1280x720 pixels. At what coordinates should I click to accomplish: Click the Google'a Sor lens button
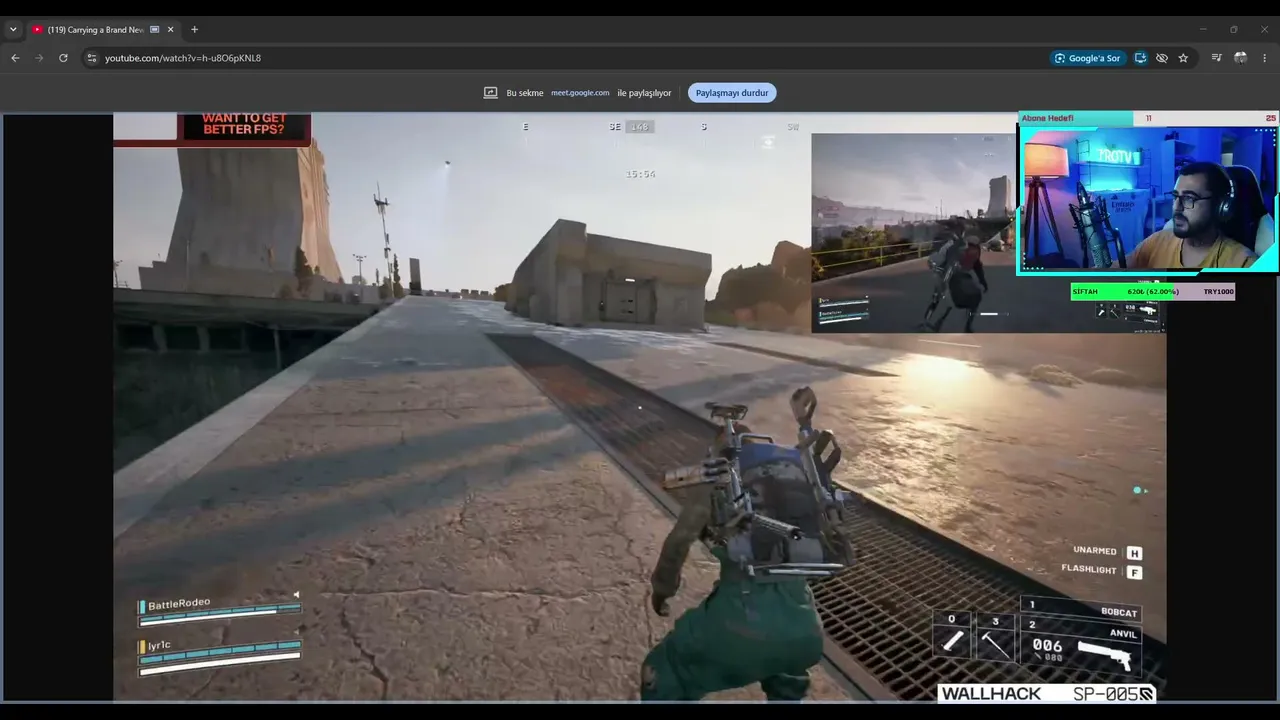point(1086,58)
